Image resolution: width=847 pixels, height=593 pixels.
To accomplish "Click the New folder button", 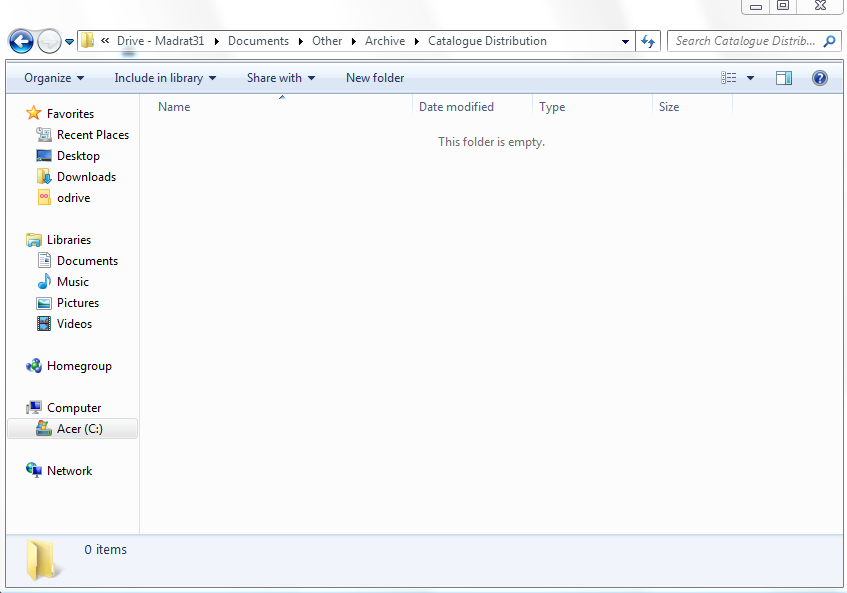I will point(375,78).
